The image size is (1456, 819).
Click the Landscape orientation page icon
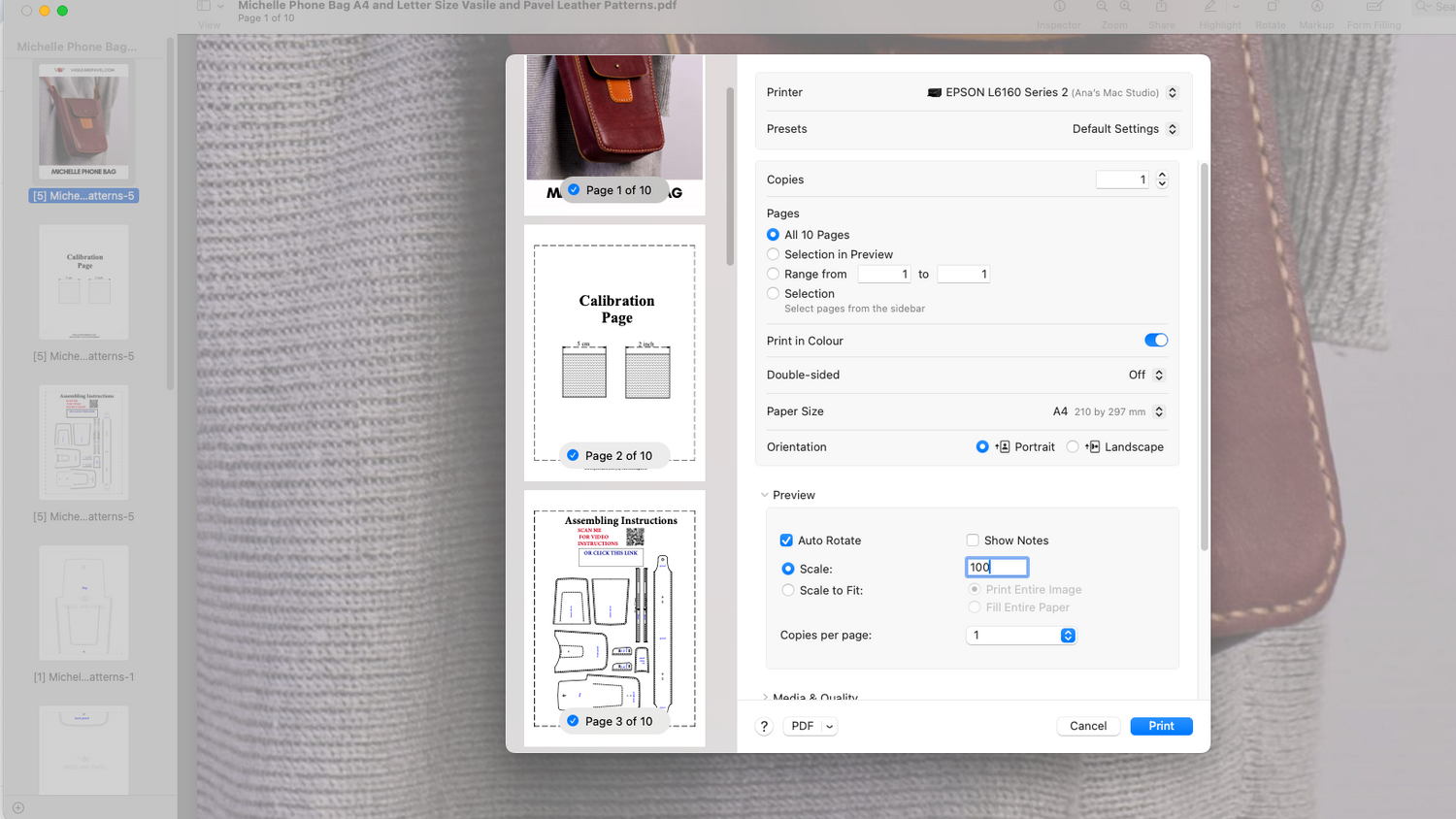click(1092, 446)
